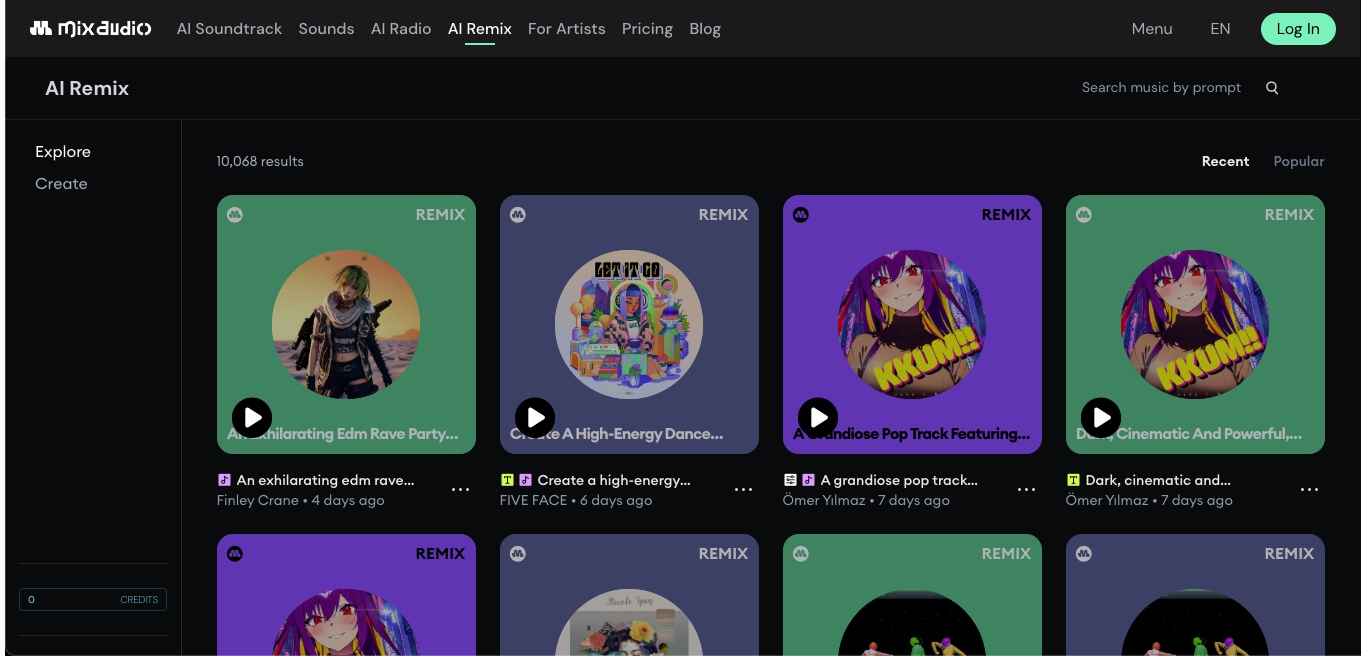Go to AI Soundtrack in navigation
The width and height of the screenshot is (1361, 656).
tap(229, 29)
